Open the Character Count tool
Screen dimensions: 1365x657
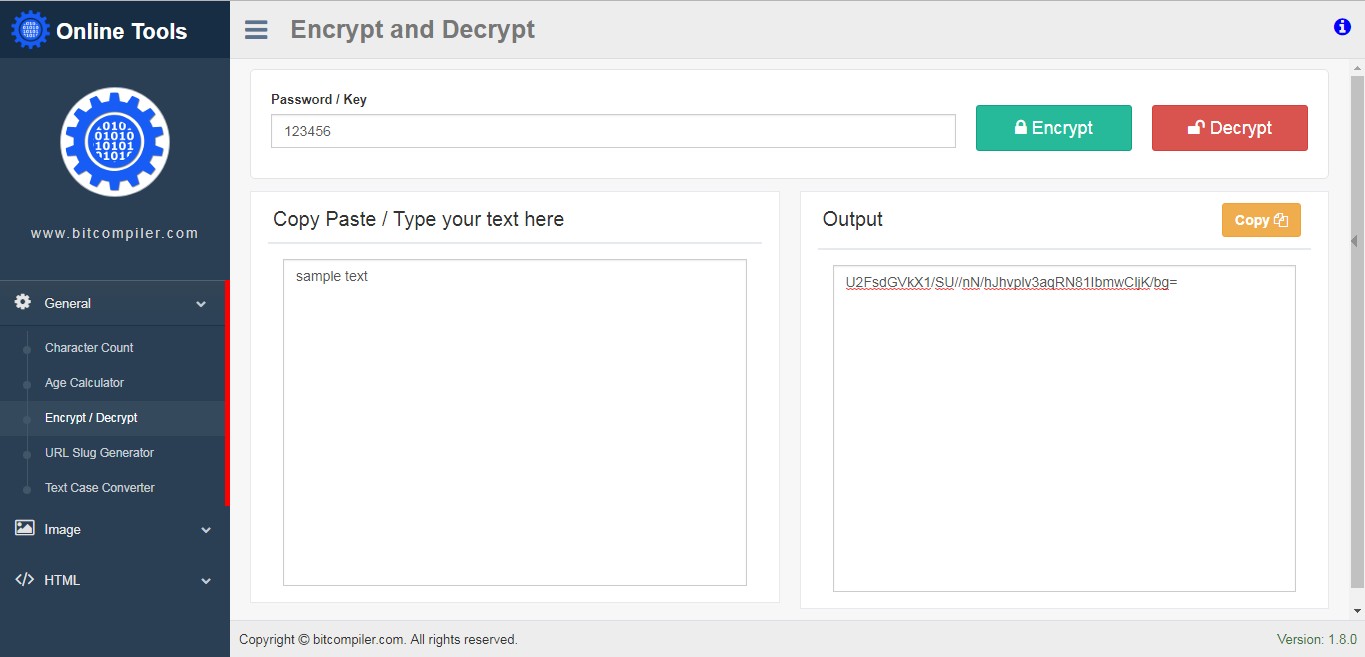(x=89, y=347)
